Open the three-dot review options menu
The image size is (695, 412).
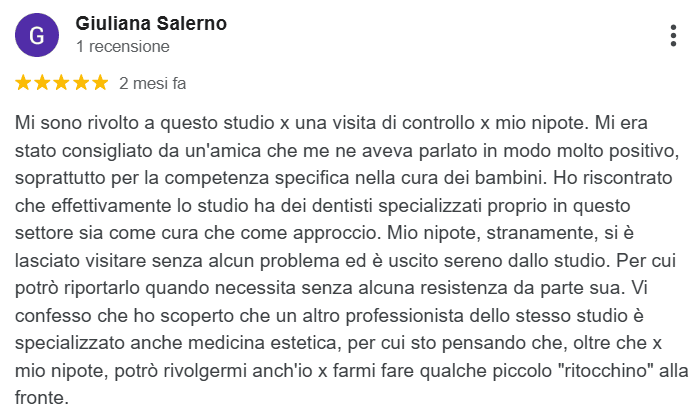pos(673,36)
